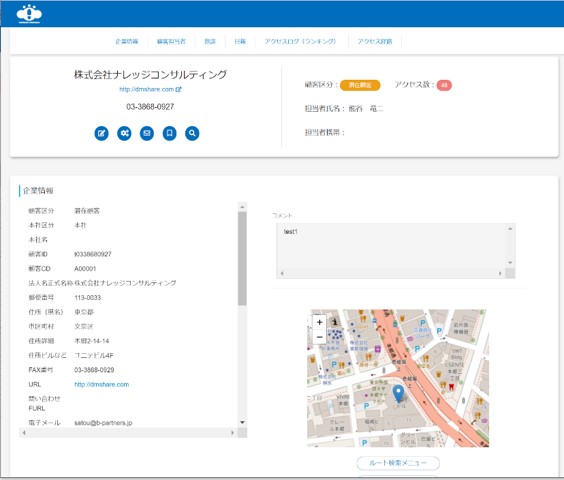The image size is (564, 480).
Task: Select the アクセスログ（ランキング） tab
Action: point(300,41)
